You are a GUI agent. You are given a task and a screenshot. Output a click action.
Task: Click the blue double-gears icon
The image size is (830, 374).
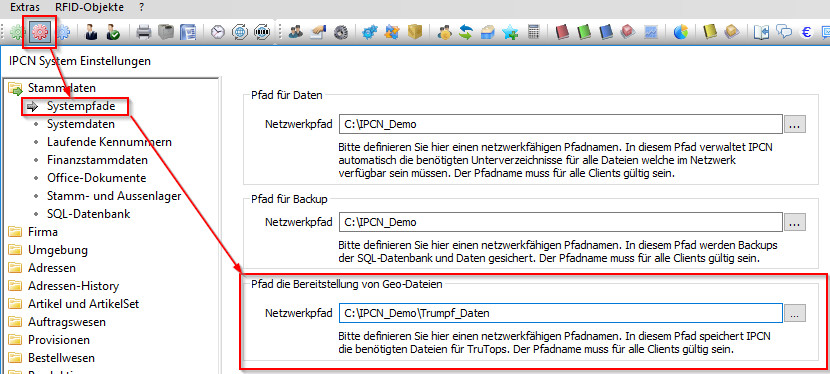369,32
